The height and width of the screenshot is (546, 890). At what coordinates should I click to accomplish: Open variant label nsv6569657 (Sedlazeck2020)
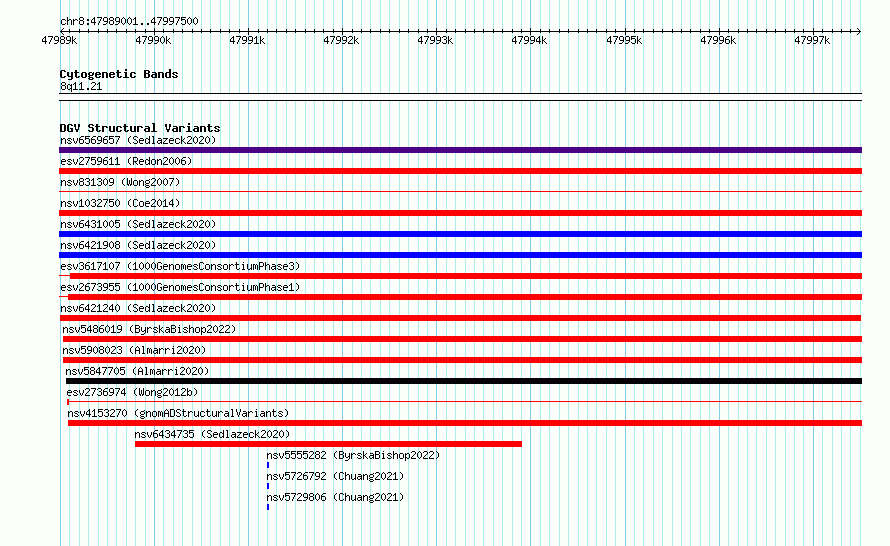click(138, 140)
